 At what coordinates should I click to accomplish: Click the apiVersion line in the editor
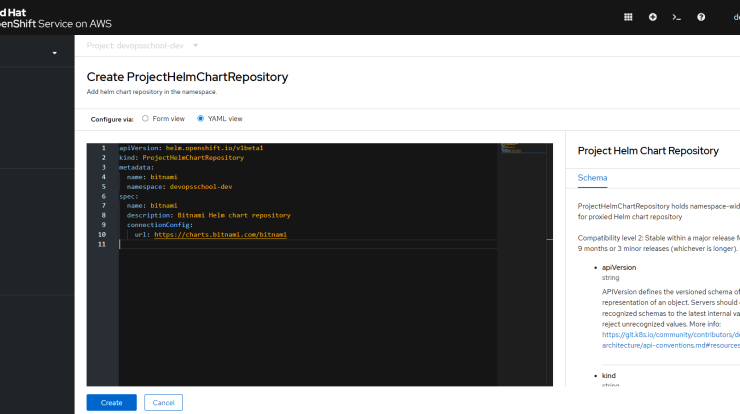click(191, 148)
